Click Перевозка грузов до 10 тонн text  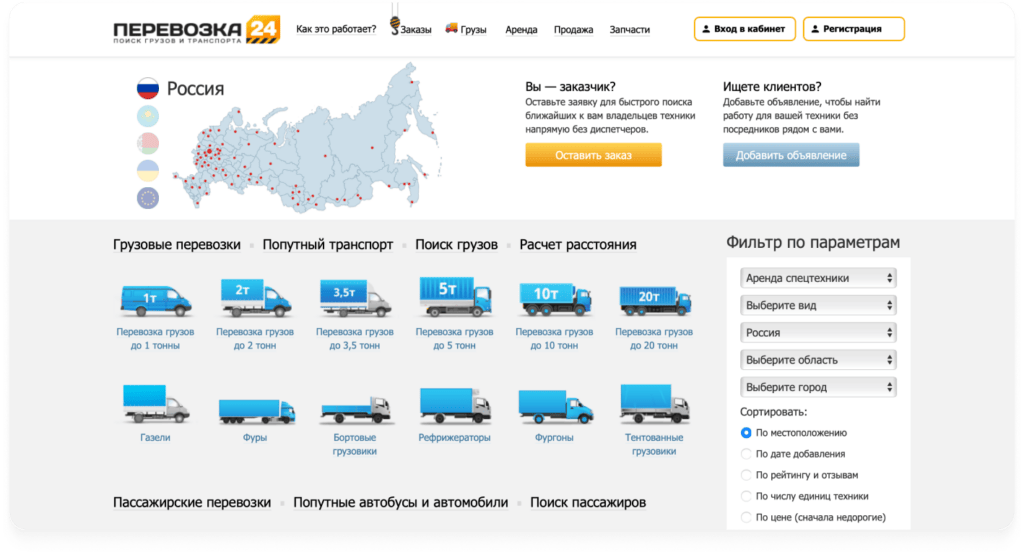tap(554, 339)
